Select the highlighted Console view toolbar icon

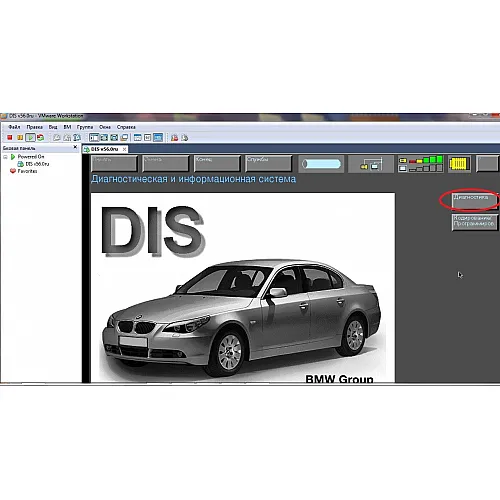[158, 137]
